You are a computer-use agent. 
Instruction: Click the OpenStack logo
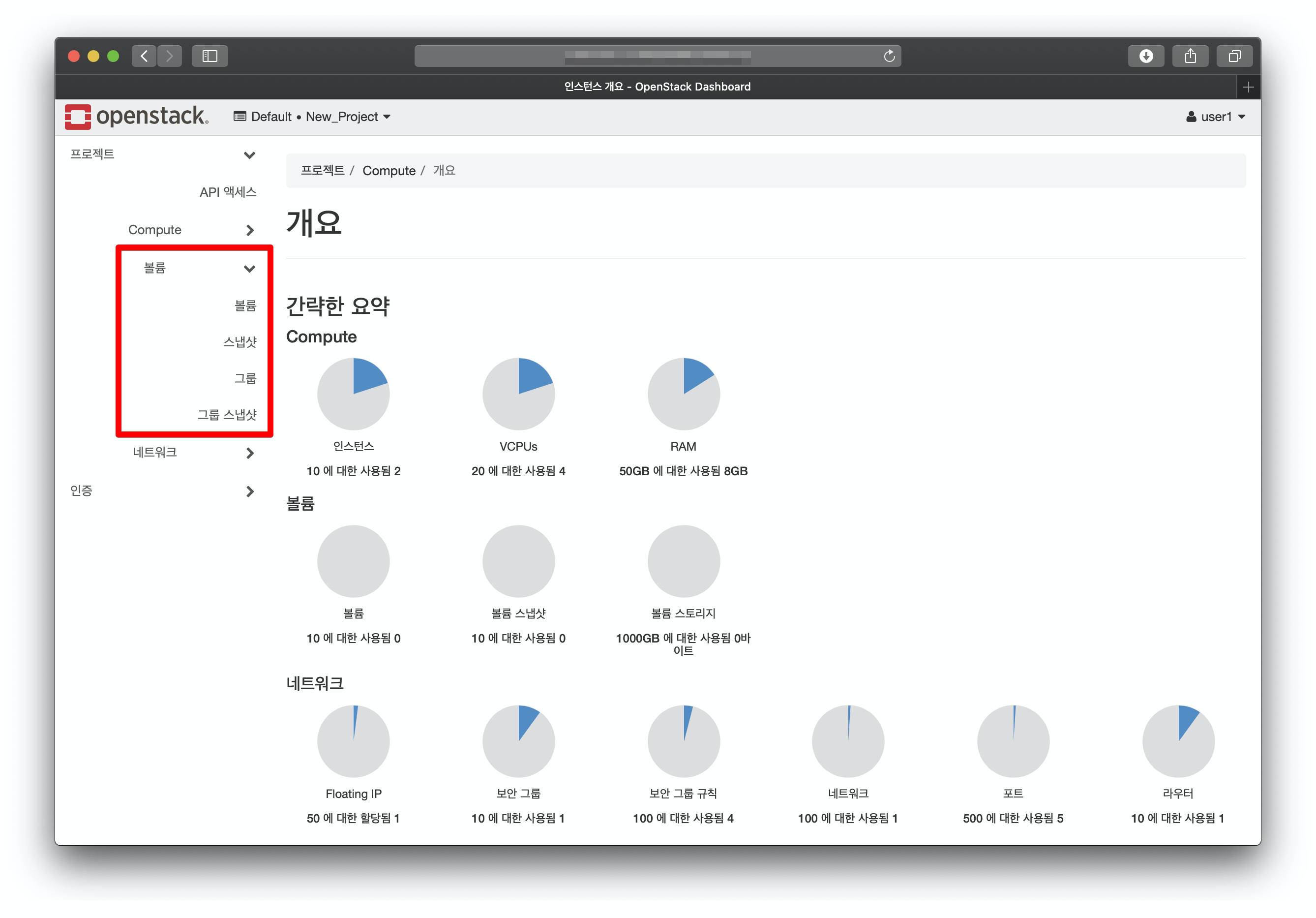click(136, 117)
